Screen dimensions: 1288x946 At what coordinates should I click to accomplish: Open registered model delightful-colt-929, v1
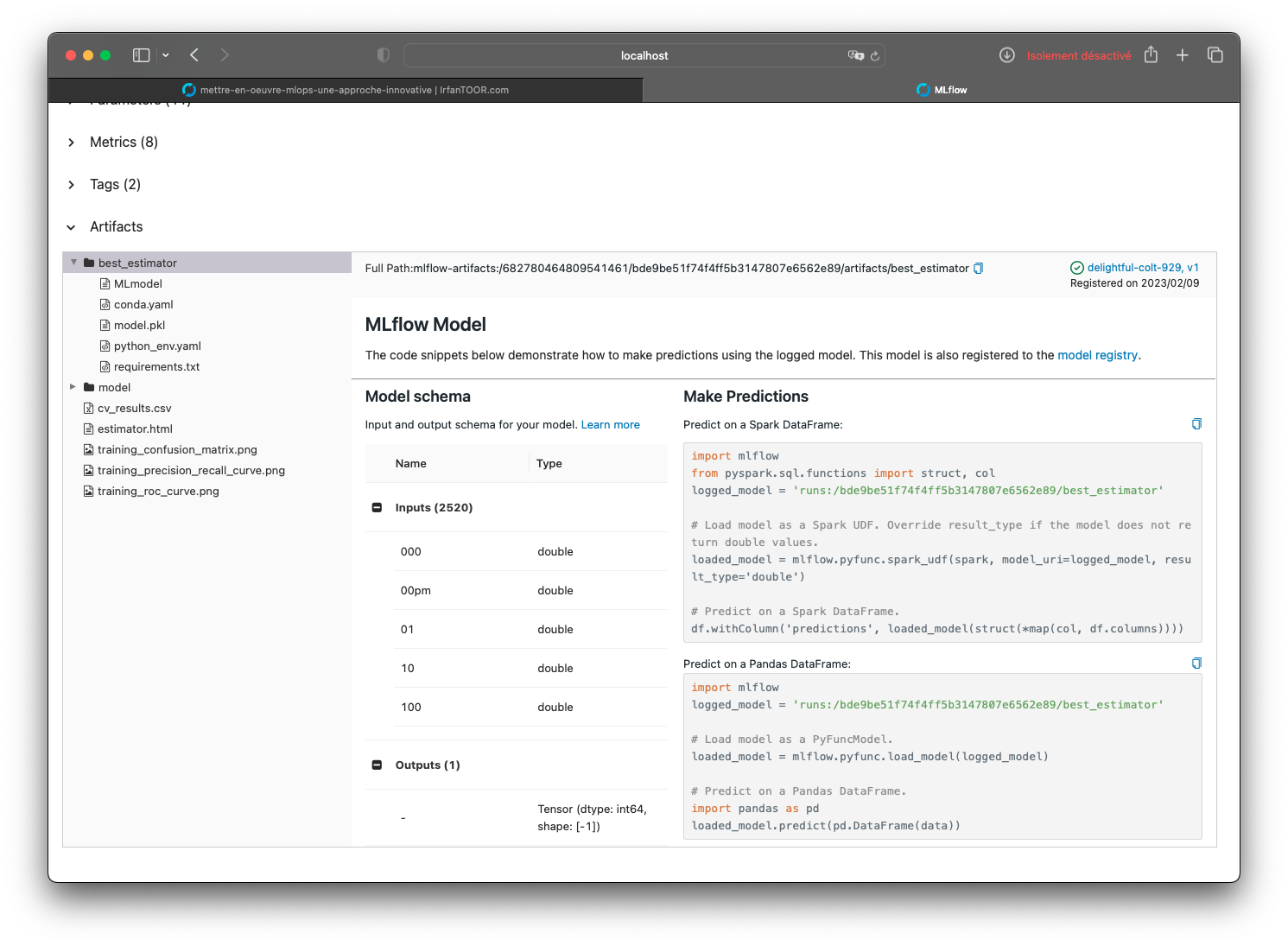click(1143, 268)
